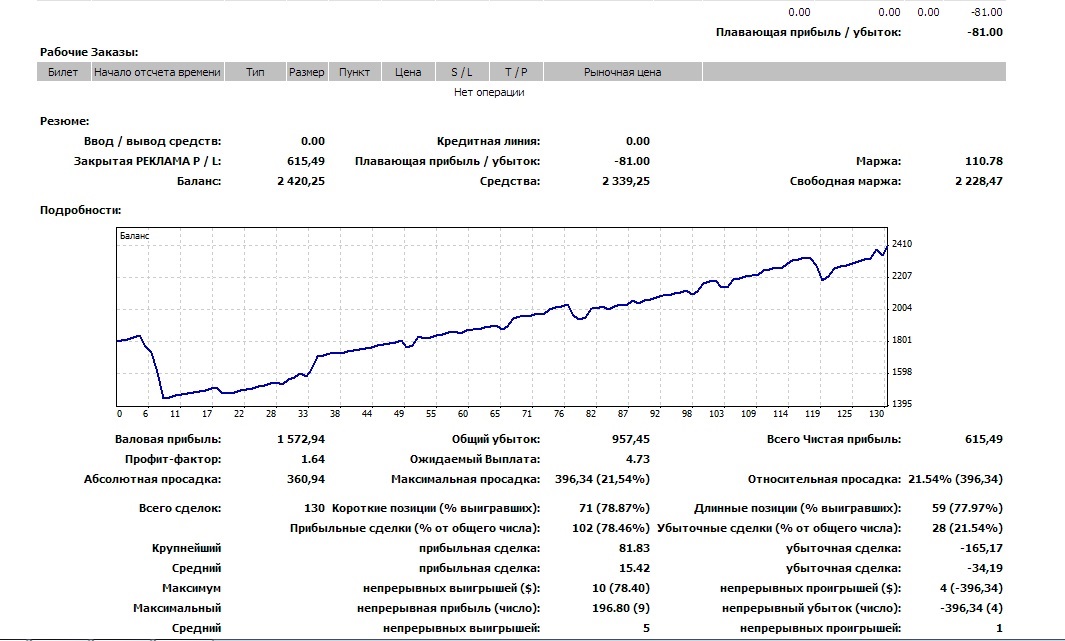Click the closed P/L value 615,49
The image size is (1065, 641).
pyautogui.click(x=306, y=162)
